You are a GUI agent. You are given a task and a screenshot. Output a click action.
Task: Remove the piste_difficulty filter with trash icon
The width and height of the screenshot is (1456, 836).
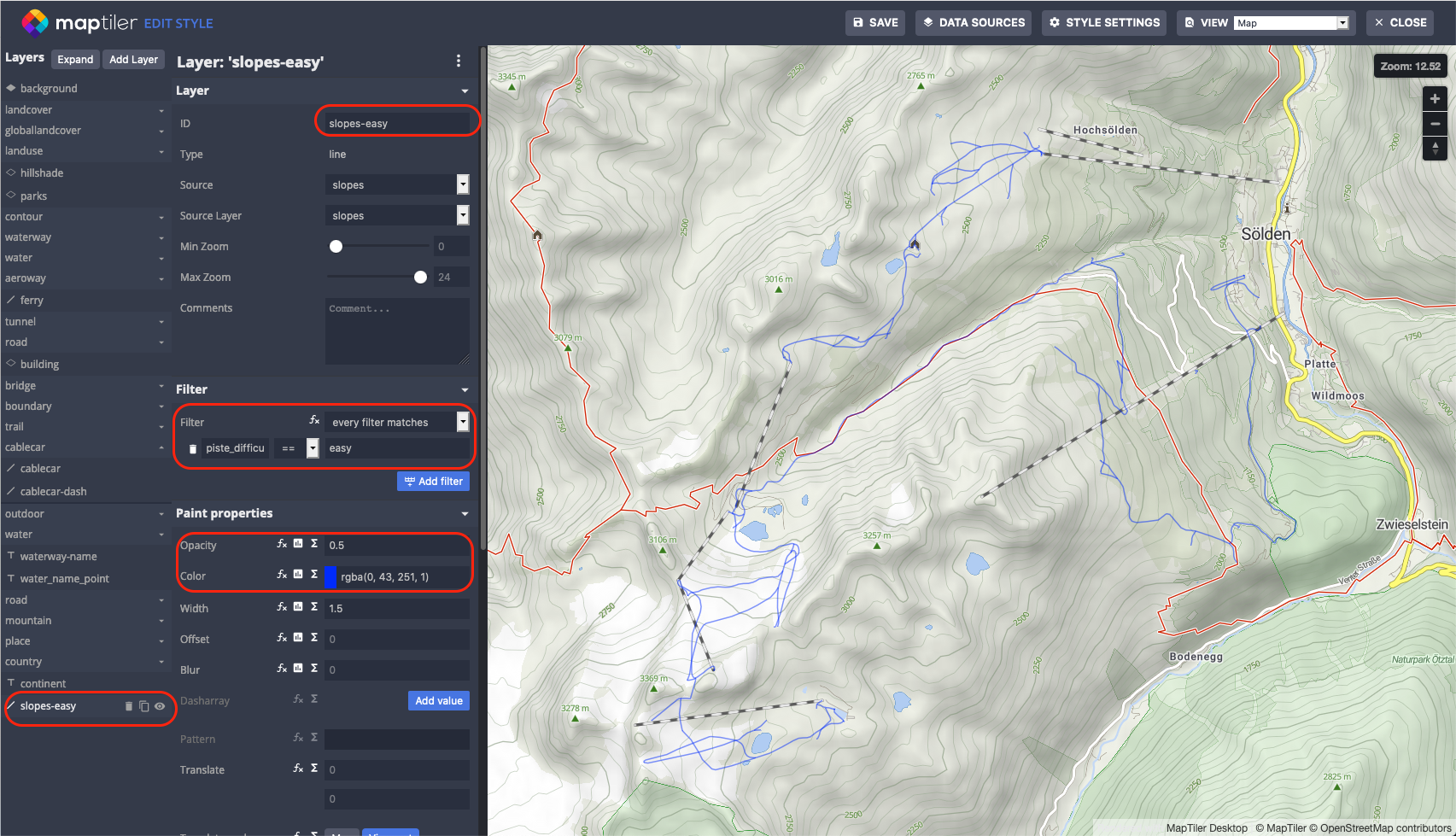pyautogui.click(x=193, y=448)
